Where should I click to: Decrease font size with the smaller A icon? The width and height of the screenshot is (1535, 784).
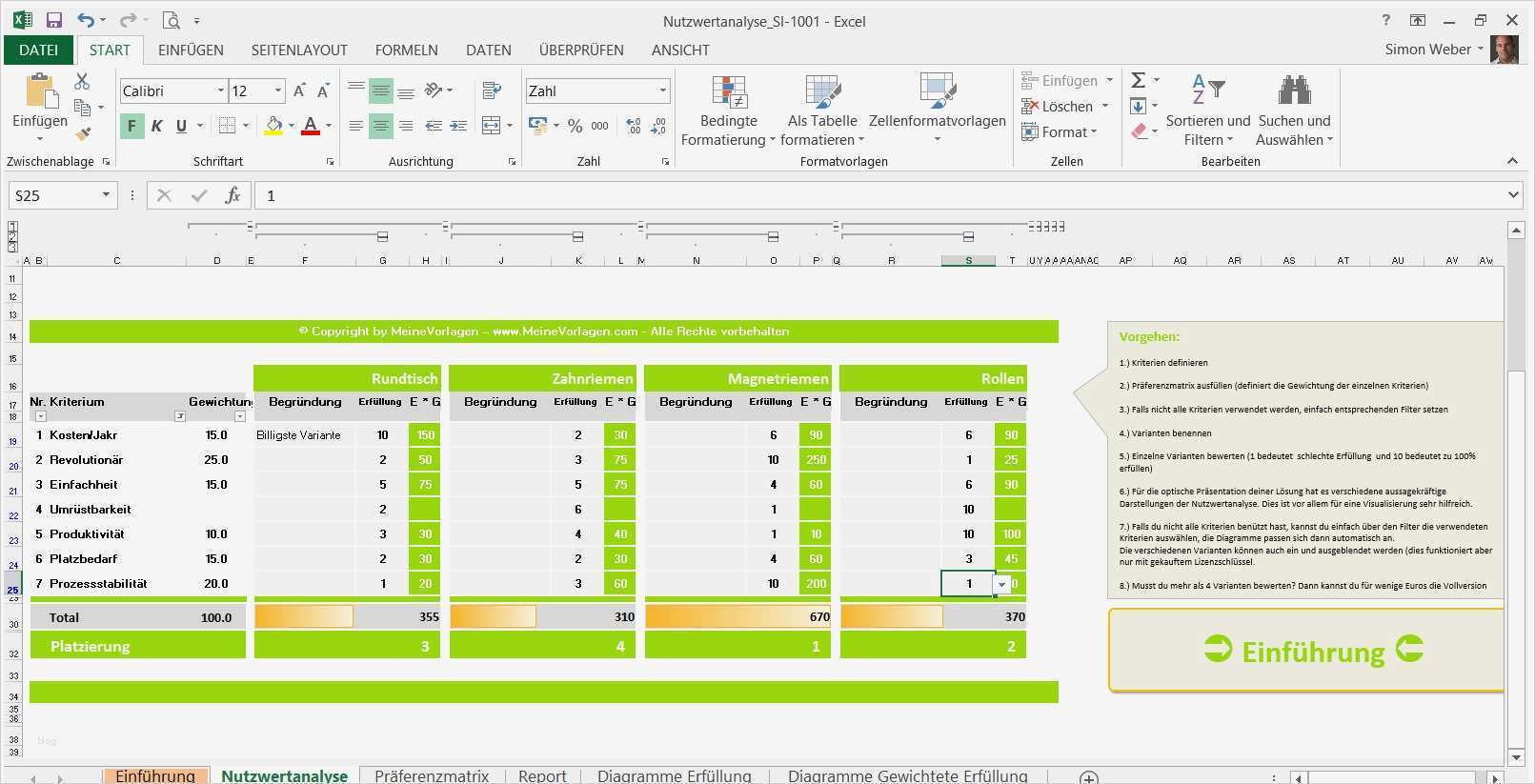pos(323,91)
